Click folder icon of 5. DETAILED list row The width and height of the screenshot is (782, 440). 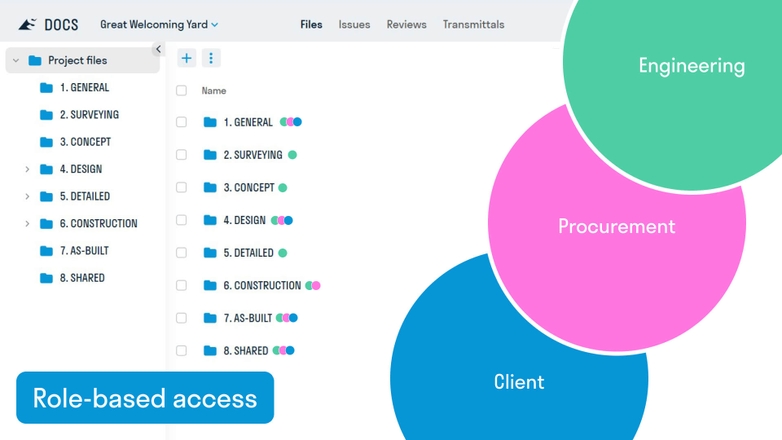click(210, 253)
